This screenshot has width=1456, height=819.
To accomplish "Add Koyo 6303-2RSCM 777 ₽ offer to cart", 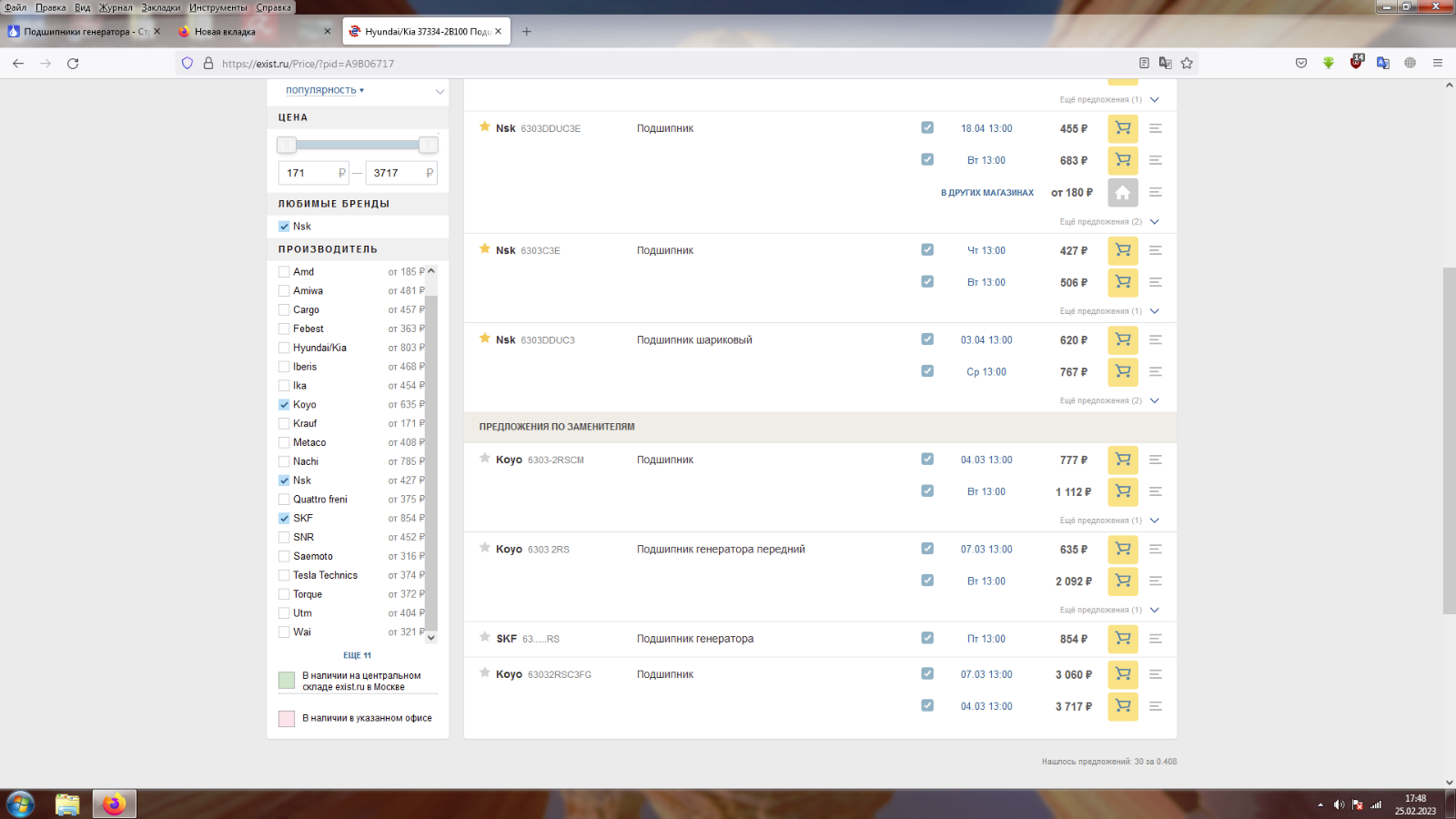I will pos(1123,460).
